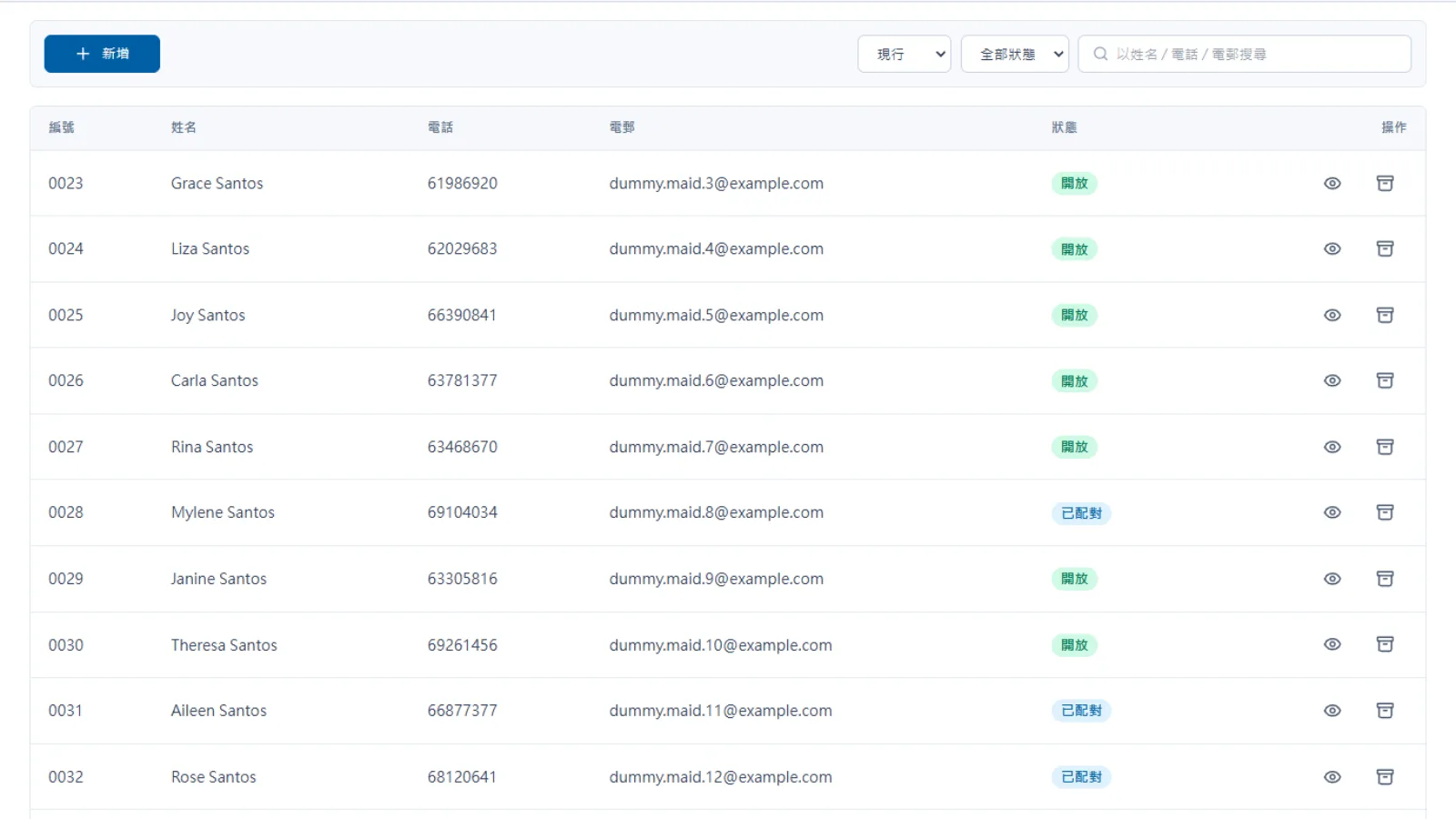Click ID 0030 cell
Viewport: 1456px width, 819px height.
point(66,645)
